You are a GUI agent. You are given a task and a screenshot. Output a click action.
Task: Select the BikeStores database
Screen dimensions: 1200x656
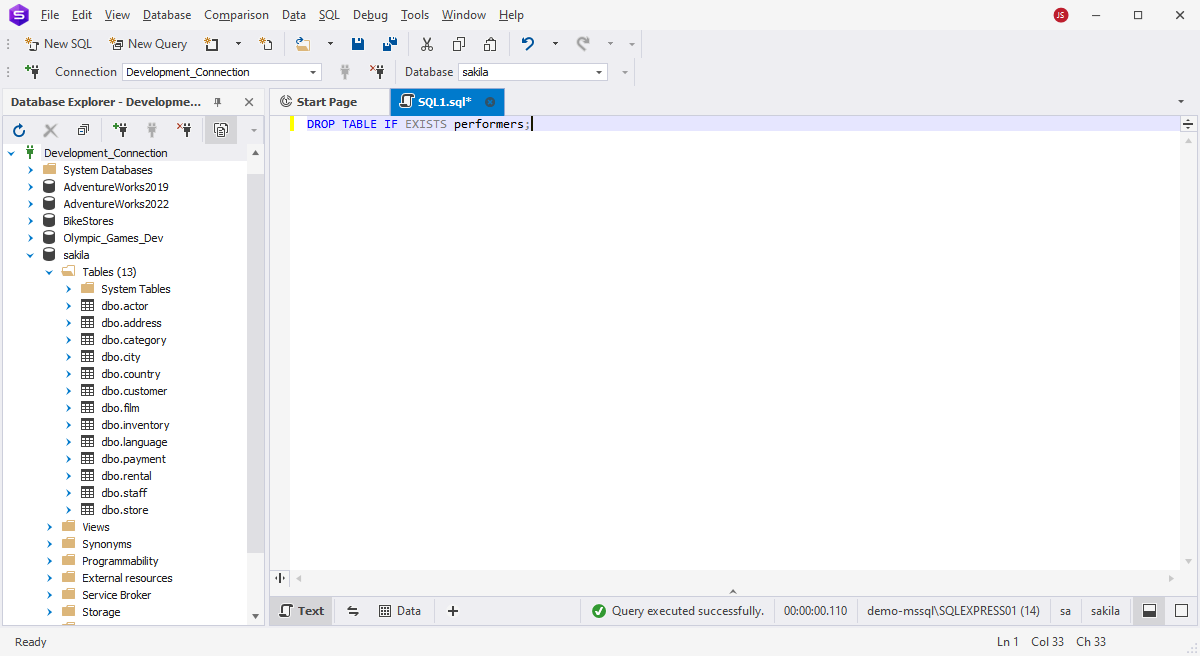click(x=88, y=221)
